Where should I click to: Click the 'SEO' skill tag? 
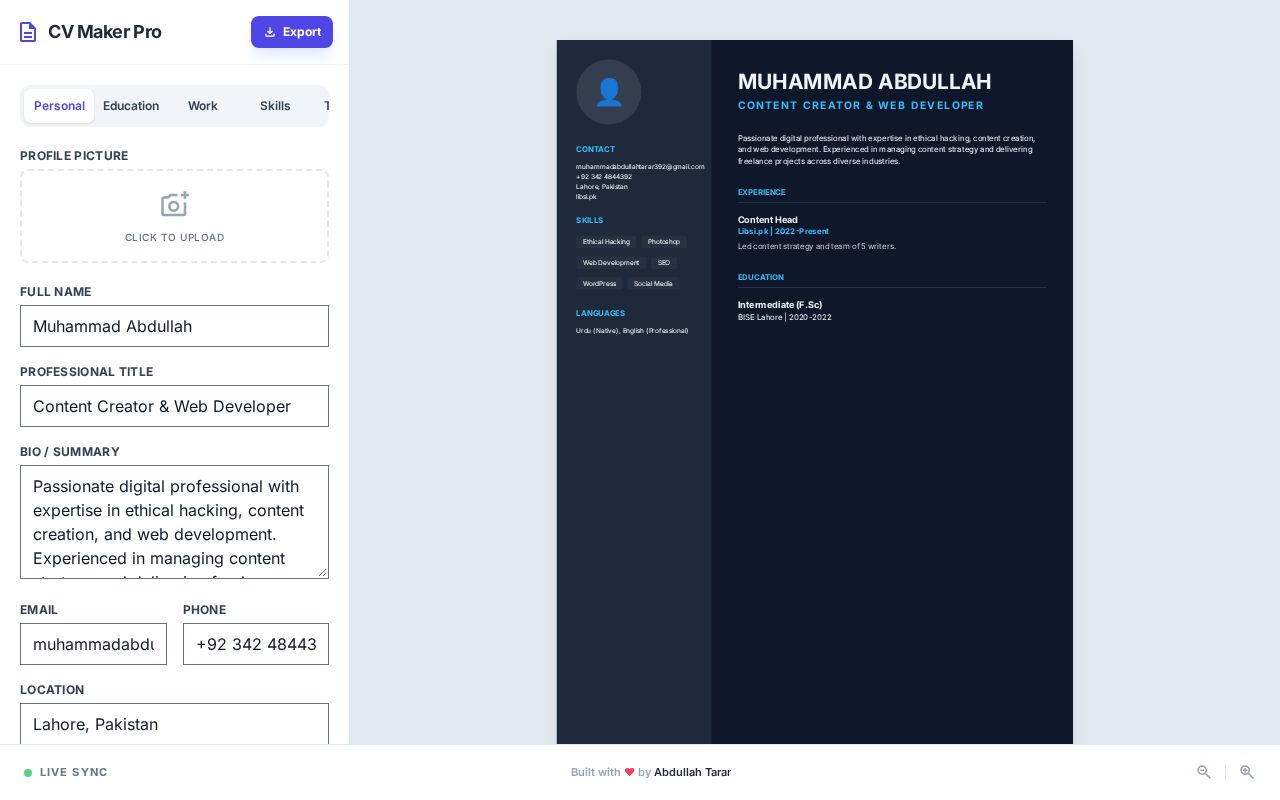pyautogui.click(x=664, y=263)
